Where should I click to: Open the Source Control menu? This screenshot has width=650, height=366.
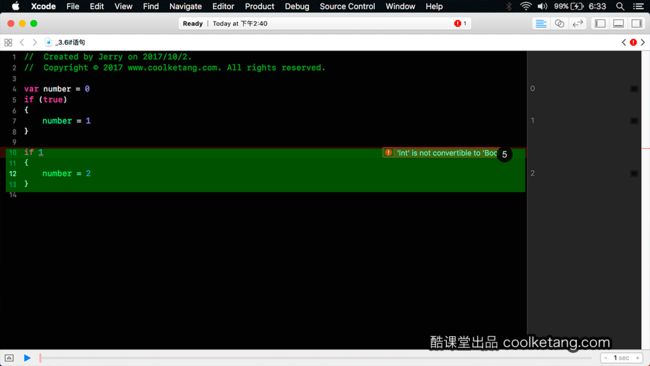point(347,6)
